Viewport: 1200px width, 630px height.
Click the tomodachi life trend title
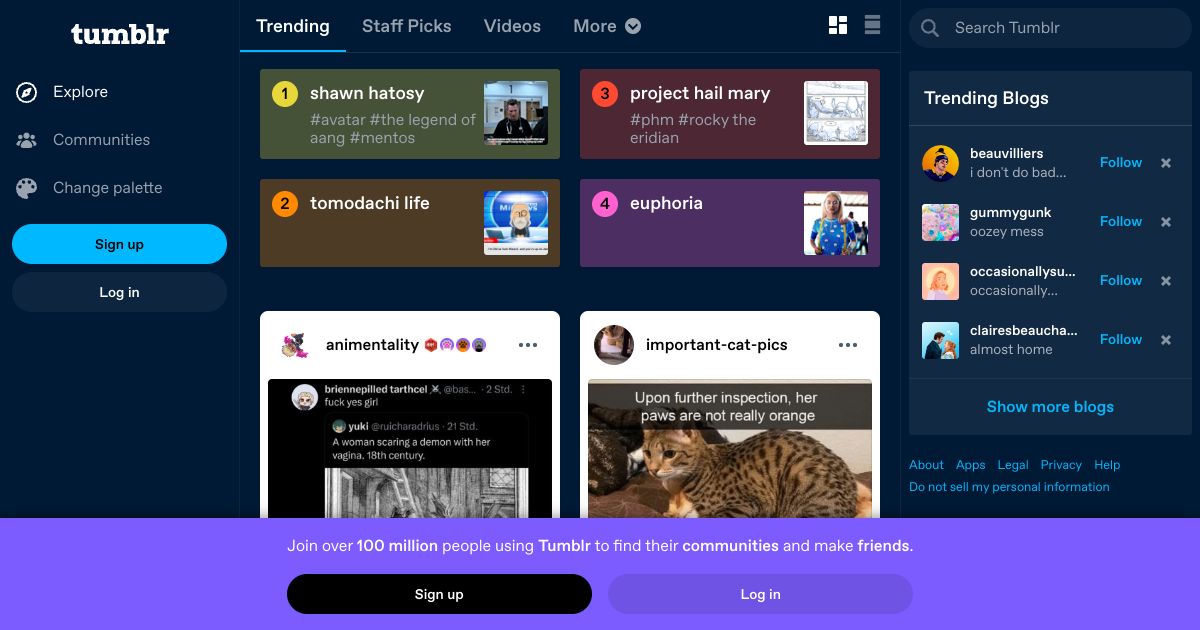pyautogui.click(x=370, y=204)
